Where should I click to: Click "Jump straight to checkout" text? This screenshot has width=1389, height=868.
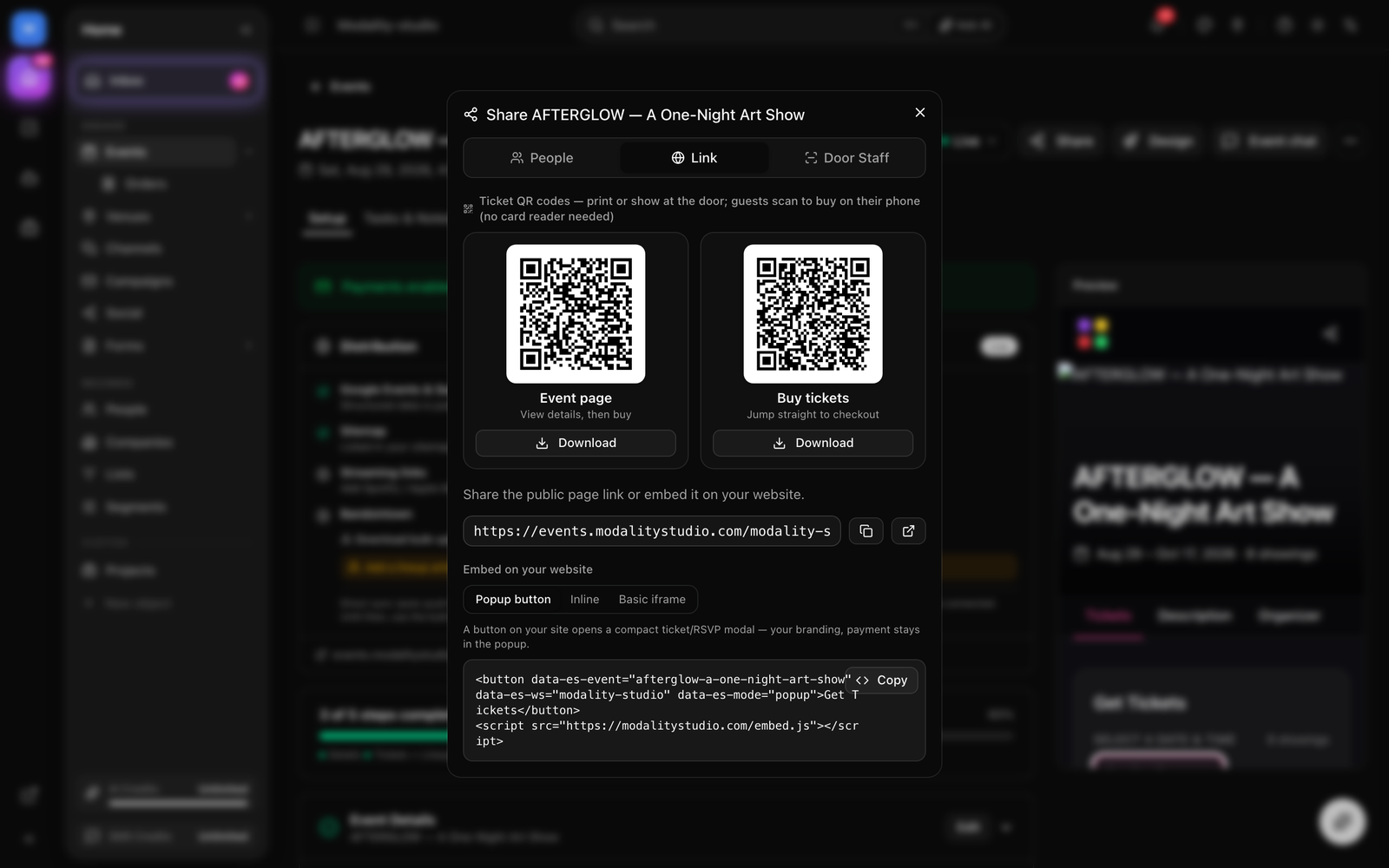coord(813,415)
